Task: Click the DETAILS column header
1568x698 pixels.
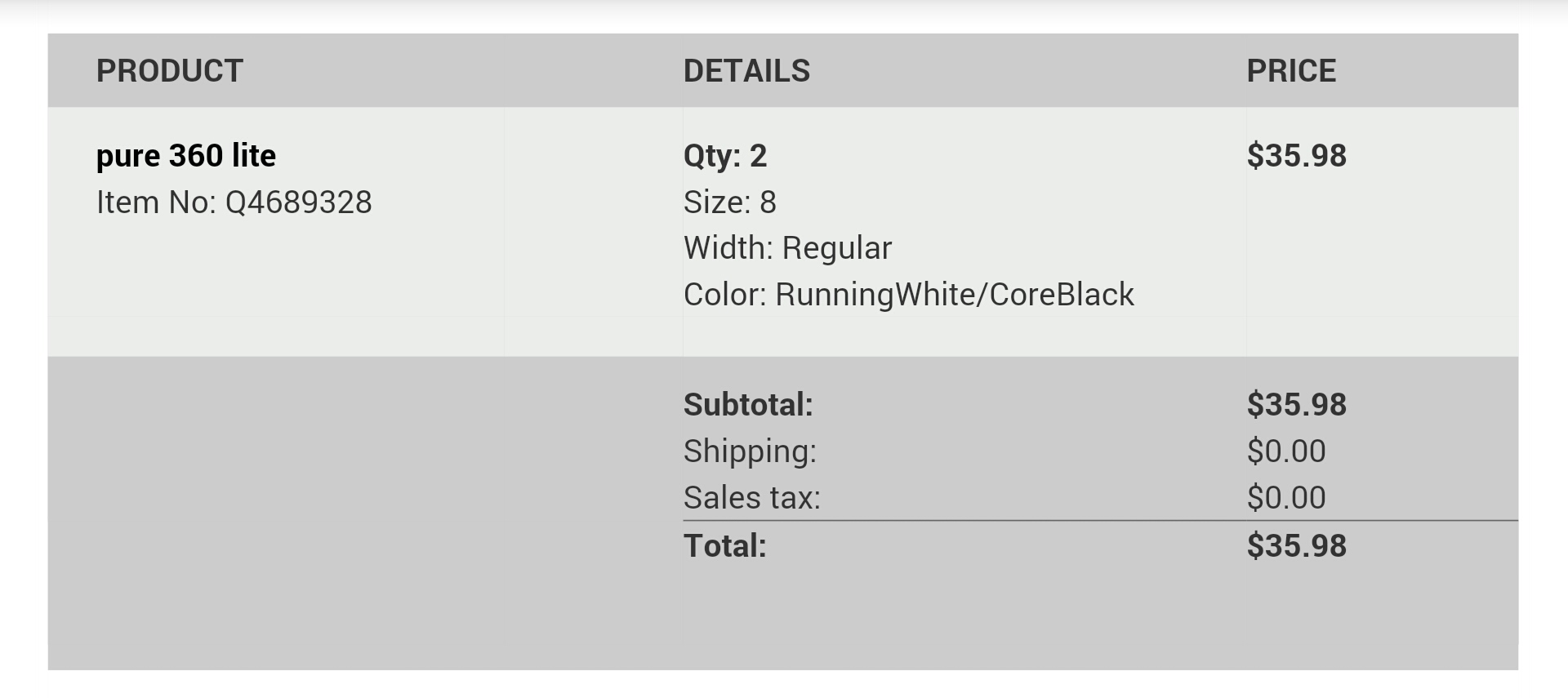Action: [746, 71]
